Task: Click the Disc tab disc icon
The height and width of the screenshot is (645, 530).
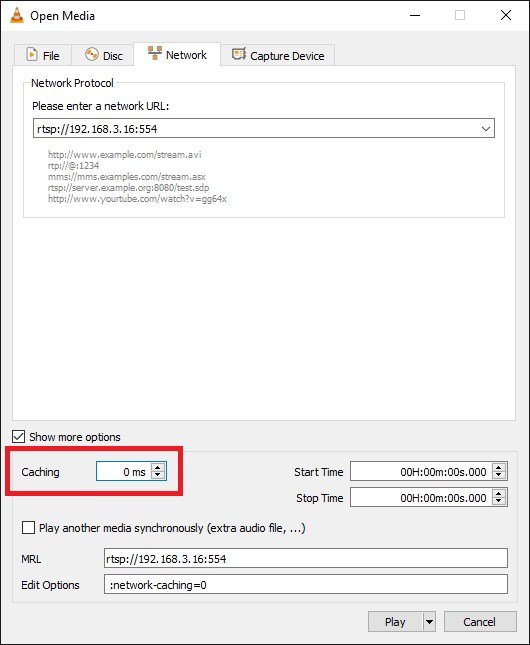Action: click(x=92, y=54)
